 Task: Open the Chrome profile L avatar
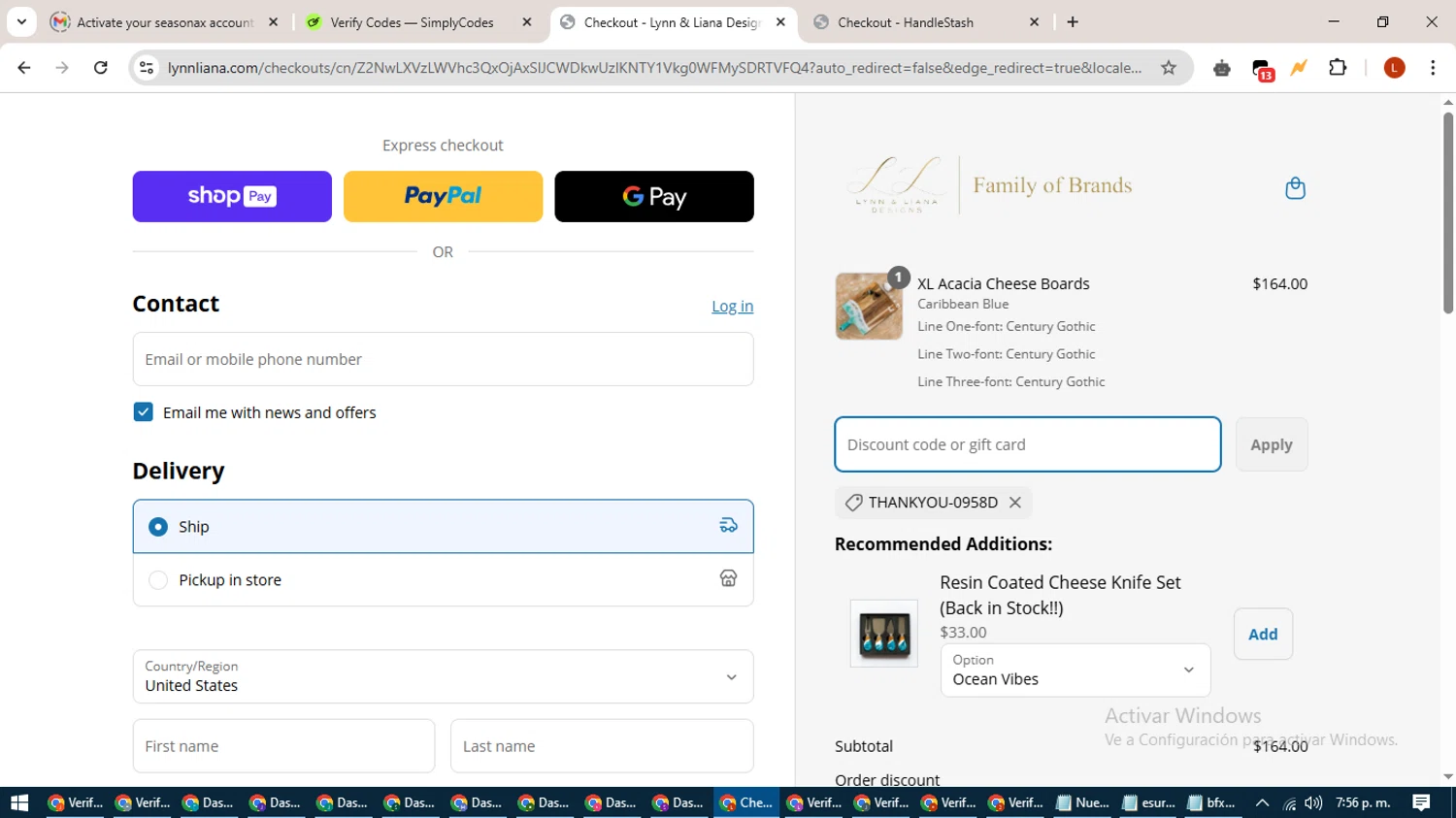1394,68
